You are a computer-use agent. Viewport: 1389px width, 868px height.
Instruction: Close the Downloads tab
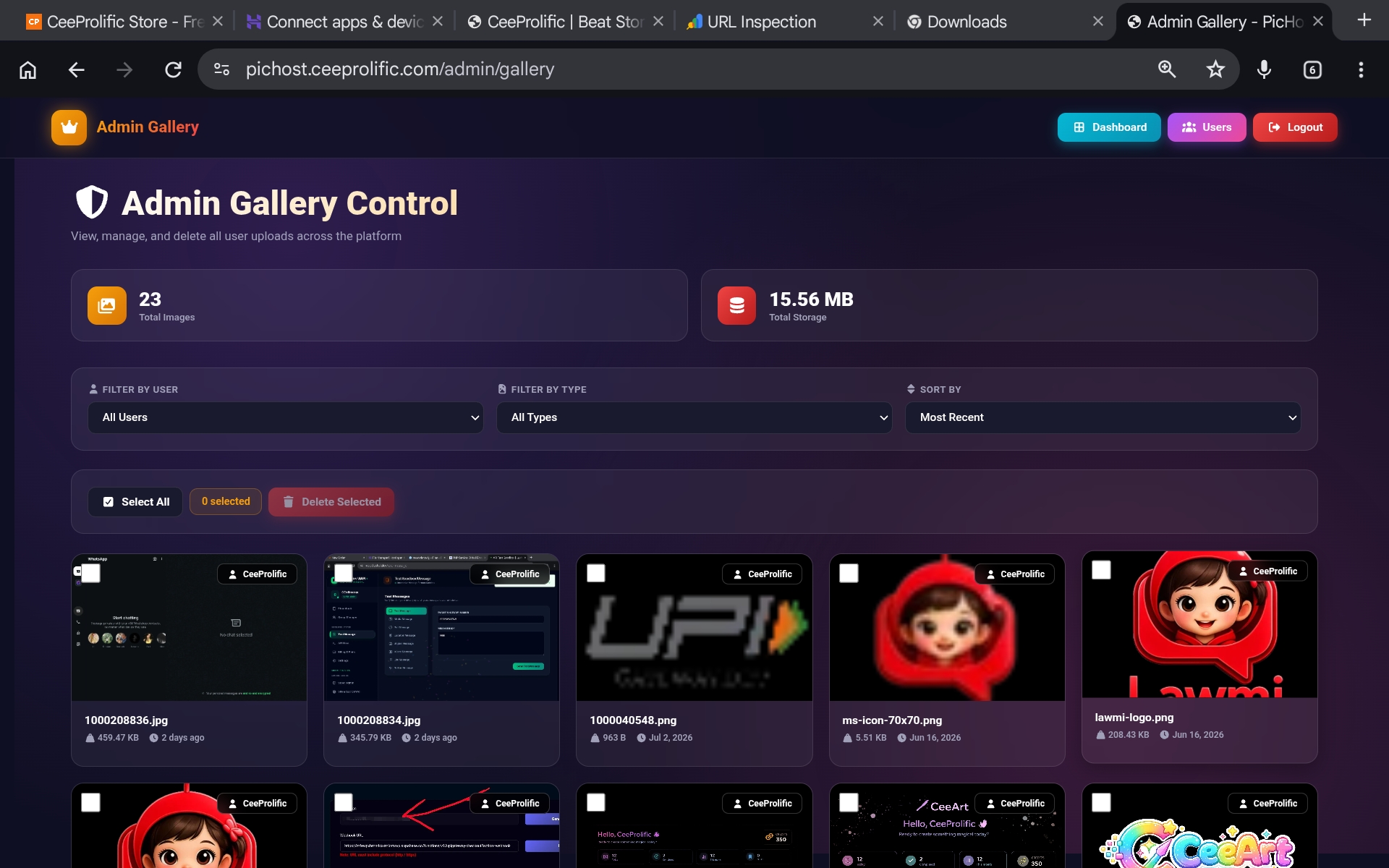1098,22
